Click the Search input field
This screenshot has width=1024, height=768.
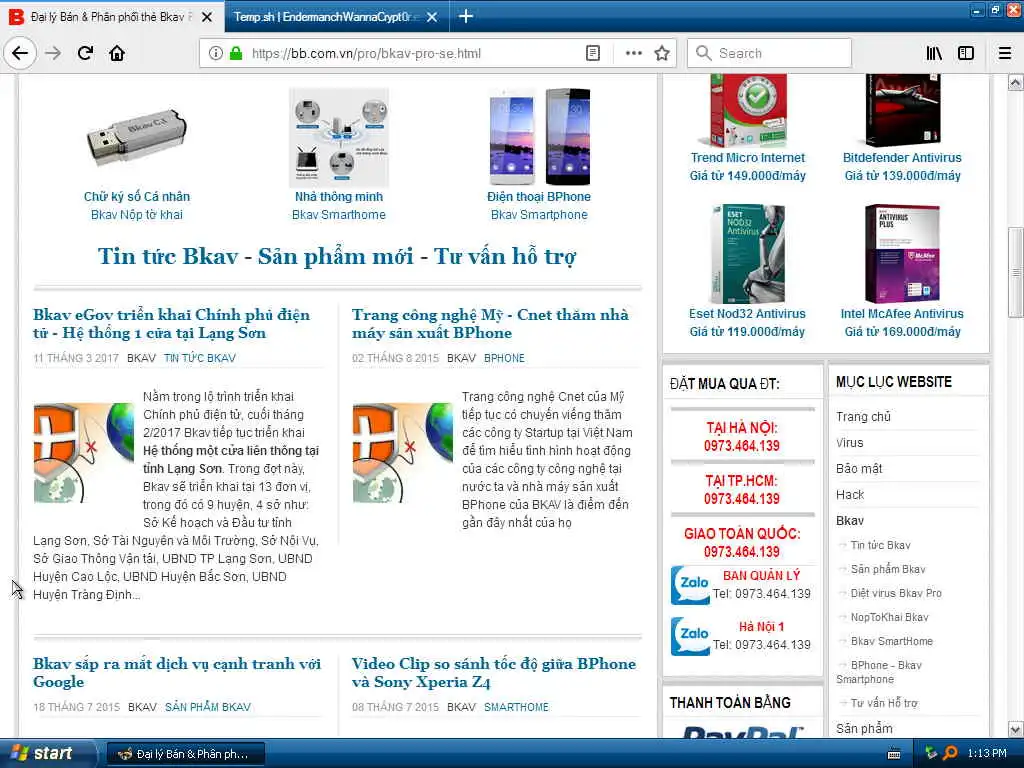(x=769, y=53)
